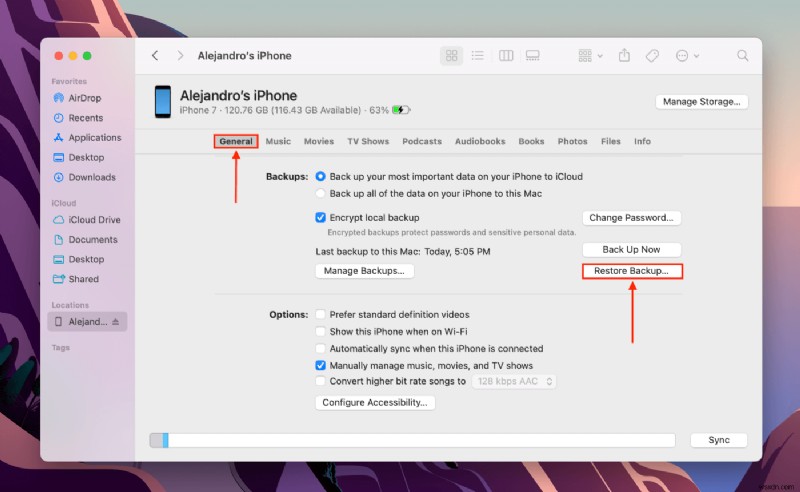
Task: Eject the iPhone with the eject icon
Action: pyautogui.click(x=116, y=322)
